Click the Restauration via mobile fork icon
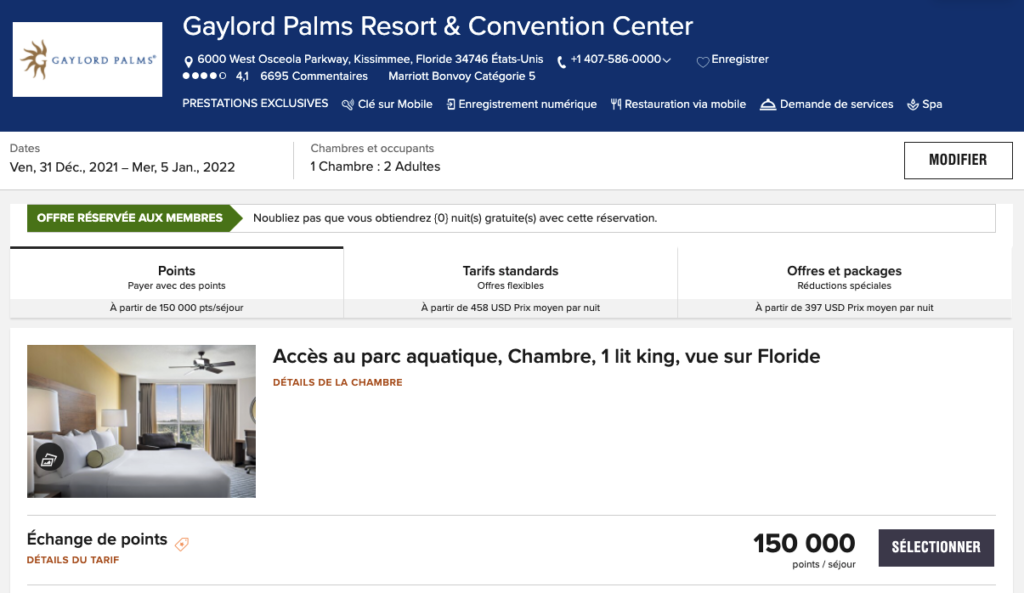The width and height of the screenshot is (1024, 593). tap(616, 104)
